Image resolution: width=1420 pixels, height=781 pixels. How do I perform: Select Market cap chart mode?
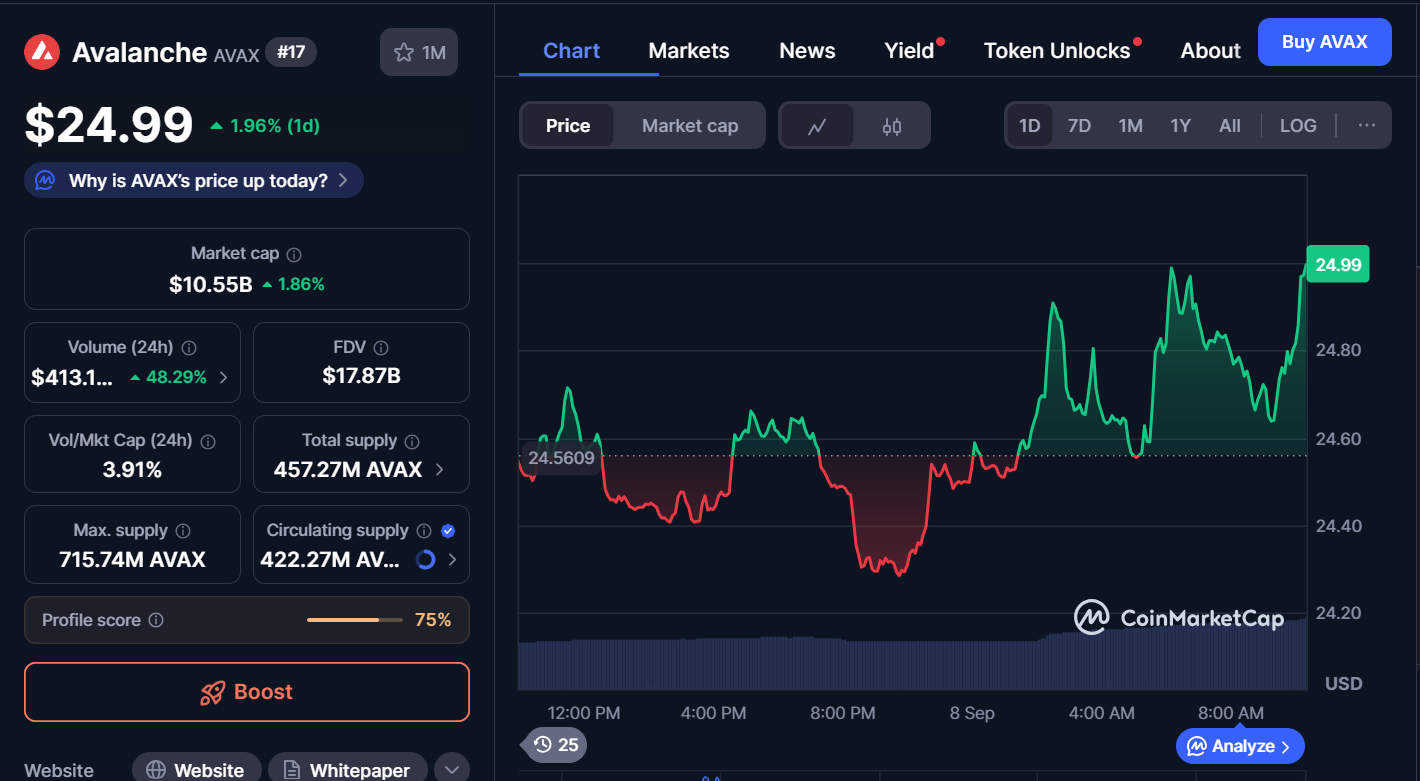(x=690, y=126)
